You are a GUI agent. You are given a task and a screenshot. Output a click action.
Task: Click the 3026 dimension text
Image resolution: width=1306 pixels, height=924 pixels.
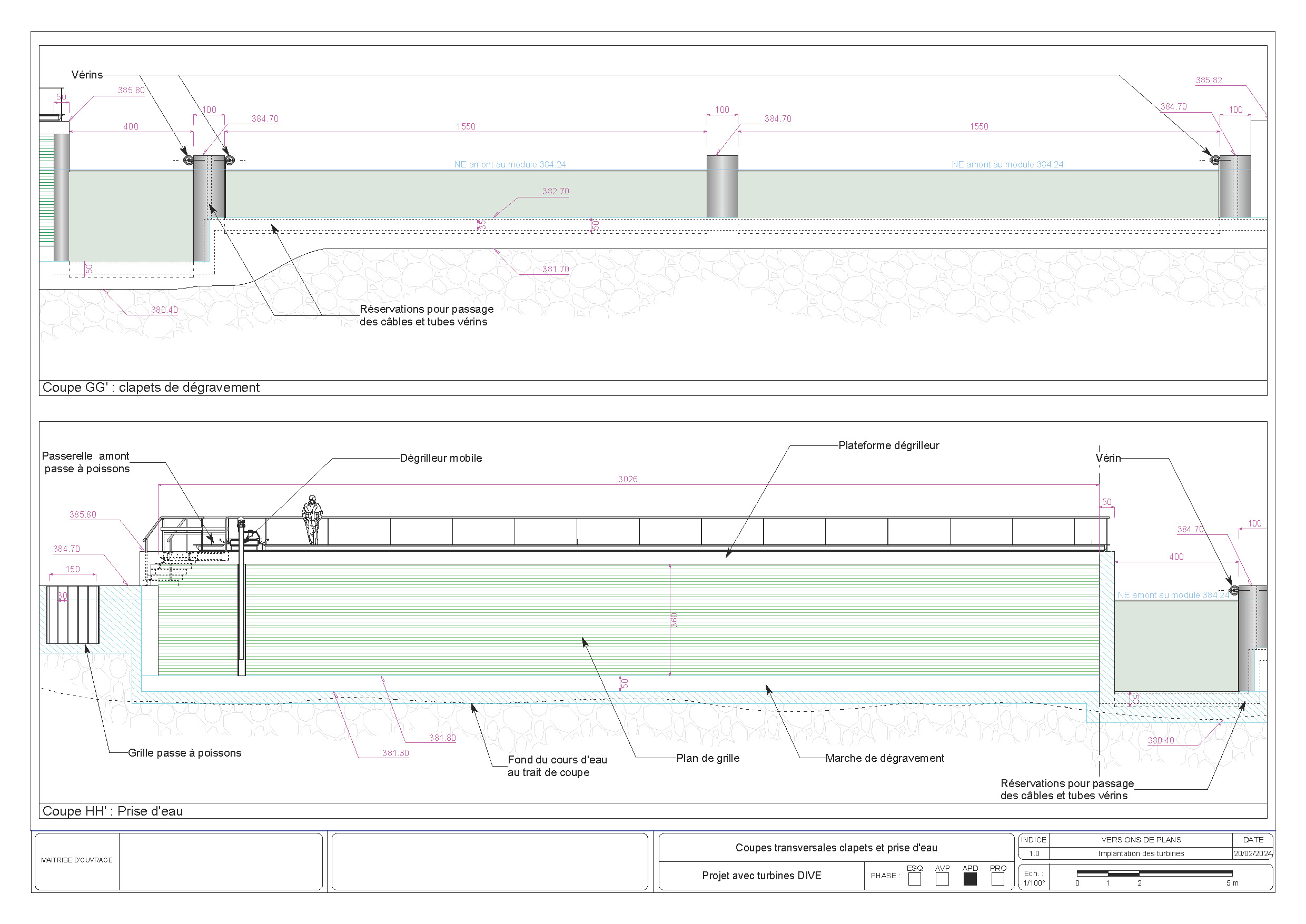tap(628, 479)
